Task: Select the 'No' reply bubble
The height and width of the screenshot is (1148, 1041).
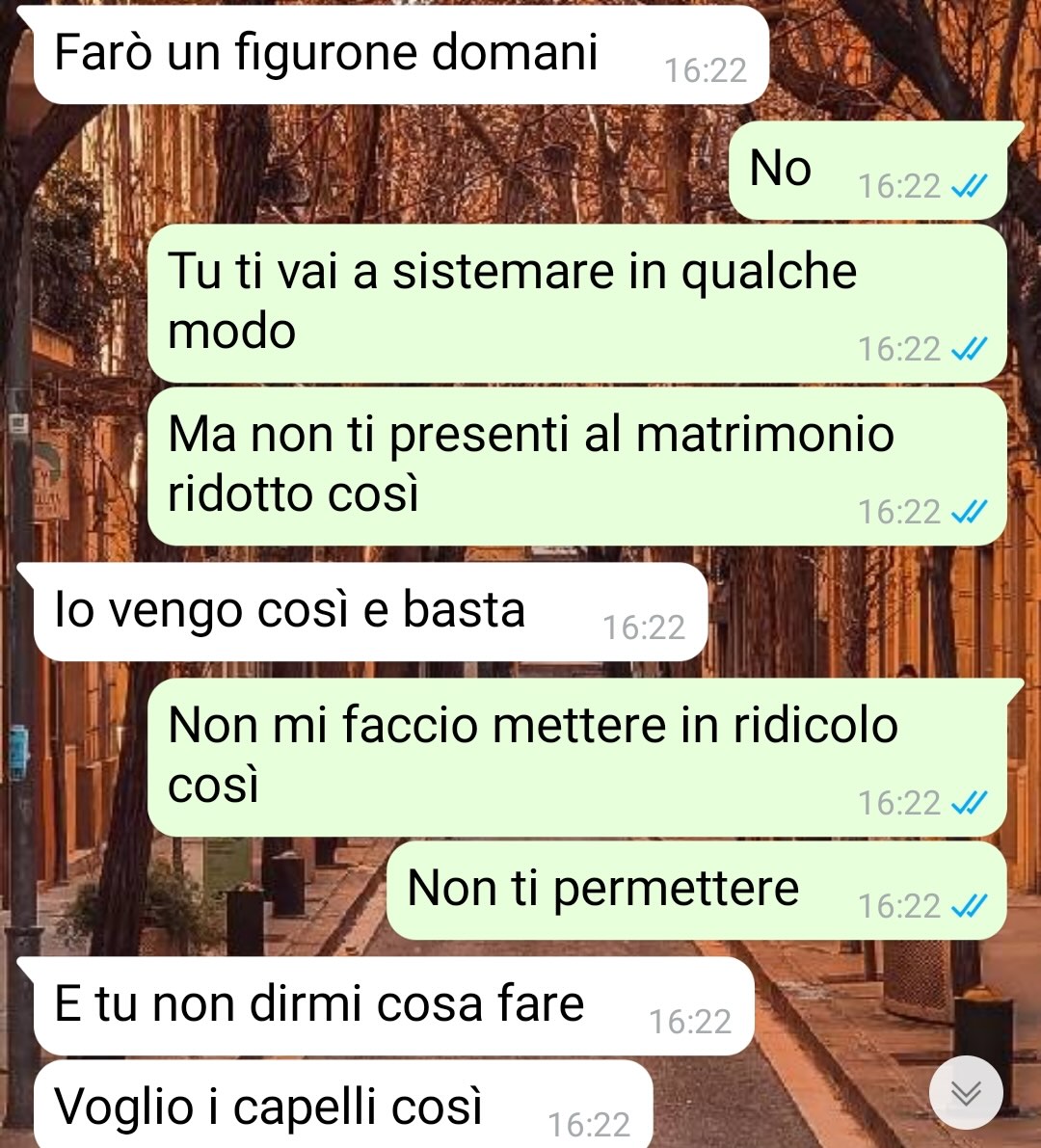Action: click(868, 171)
